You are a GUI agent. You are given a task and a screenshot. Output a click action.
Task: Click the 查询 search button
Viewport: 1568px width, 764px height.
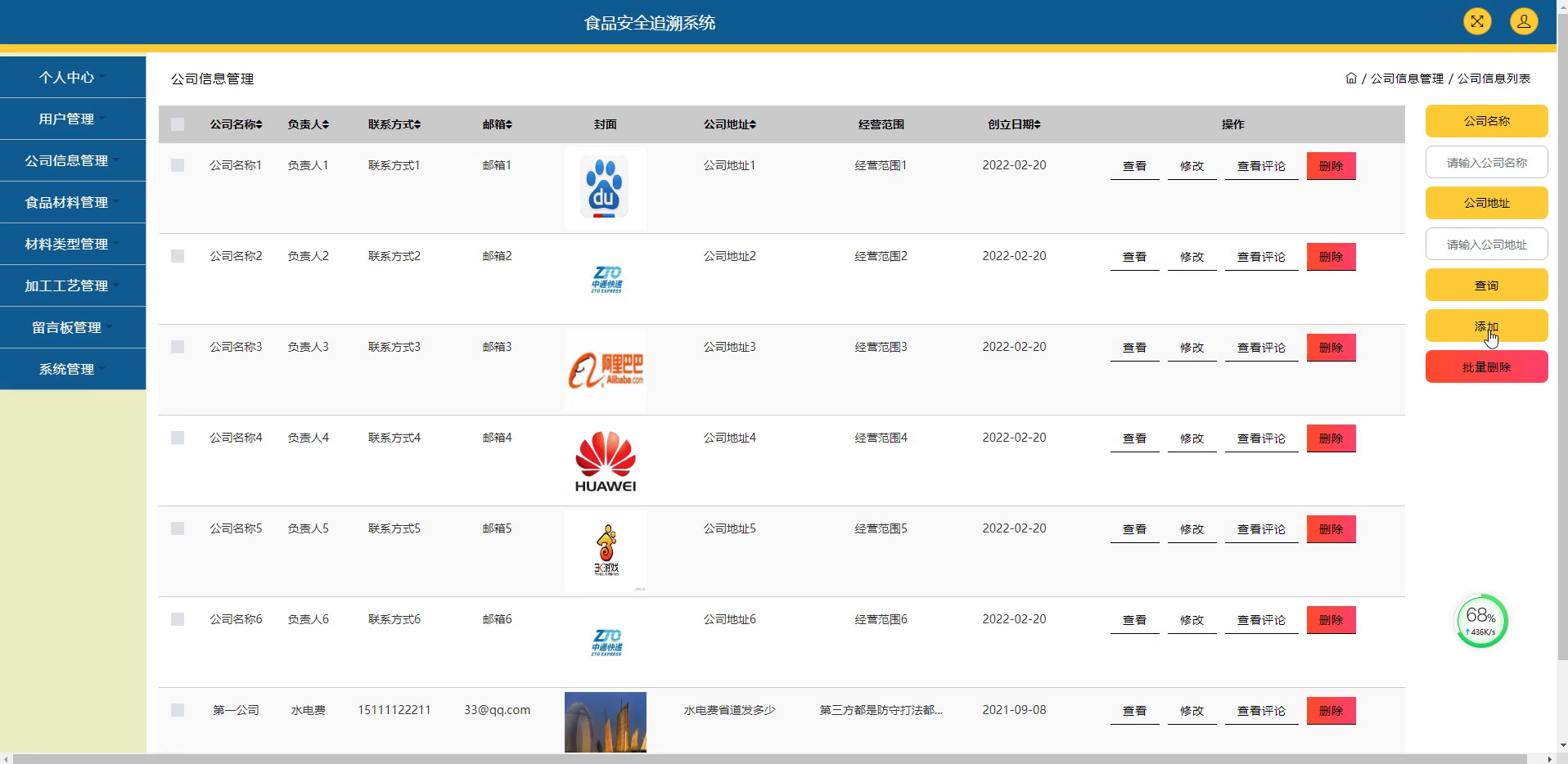click(1486, 285)
